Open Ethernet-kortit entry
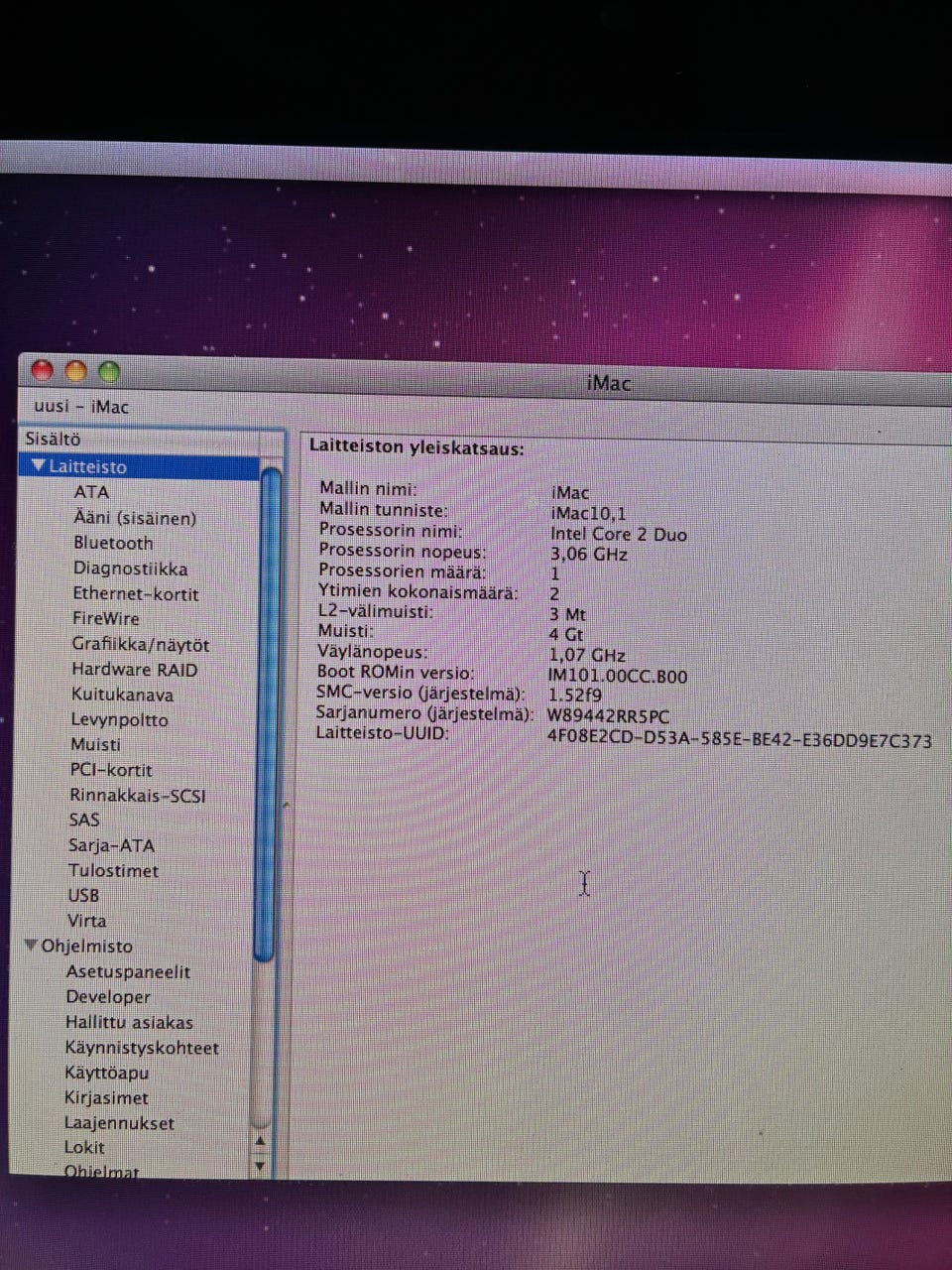The width and height of the screenshot is (952, 1270). click(135, 594)
